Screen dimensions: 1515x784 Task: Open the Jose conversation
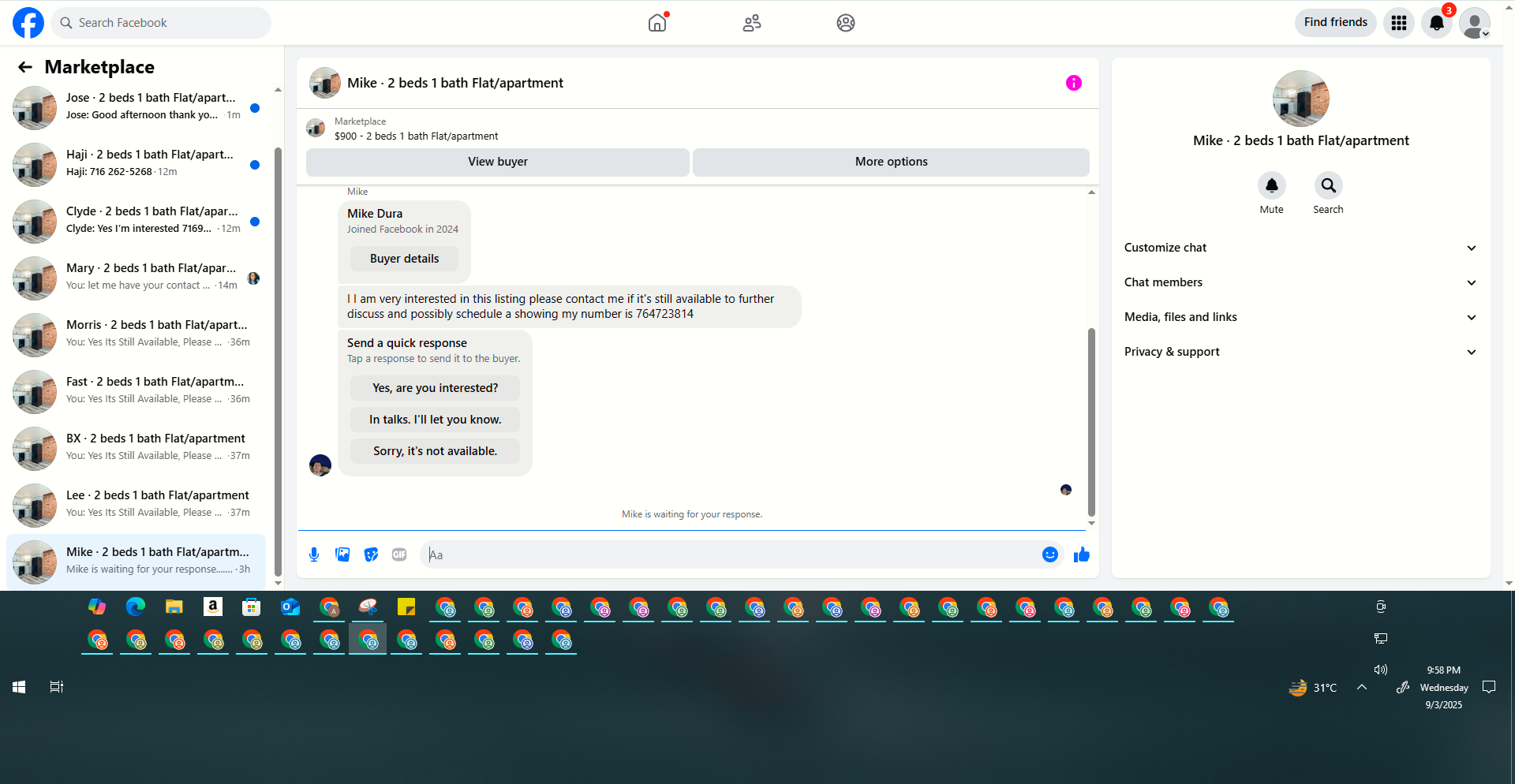pos(136,107)
